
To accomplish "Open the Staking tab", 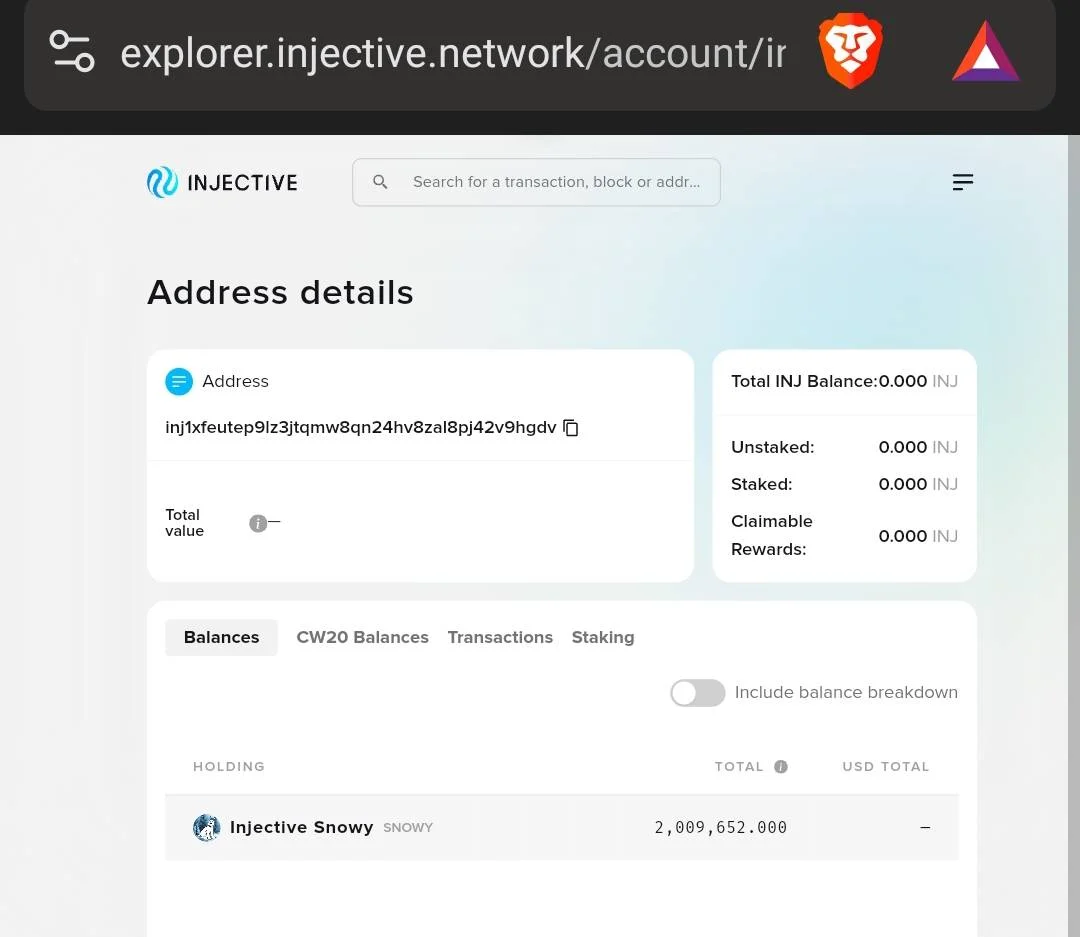I will tap(603, 637).
